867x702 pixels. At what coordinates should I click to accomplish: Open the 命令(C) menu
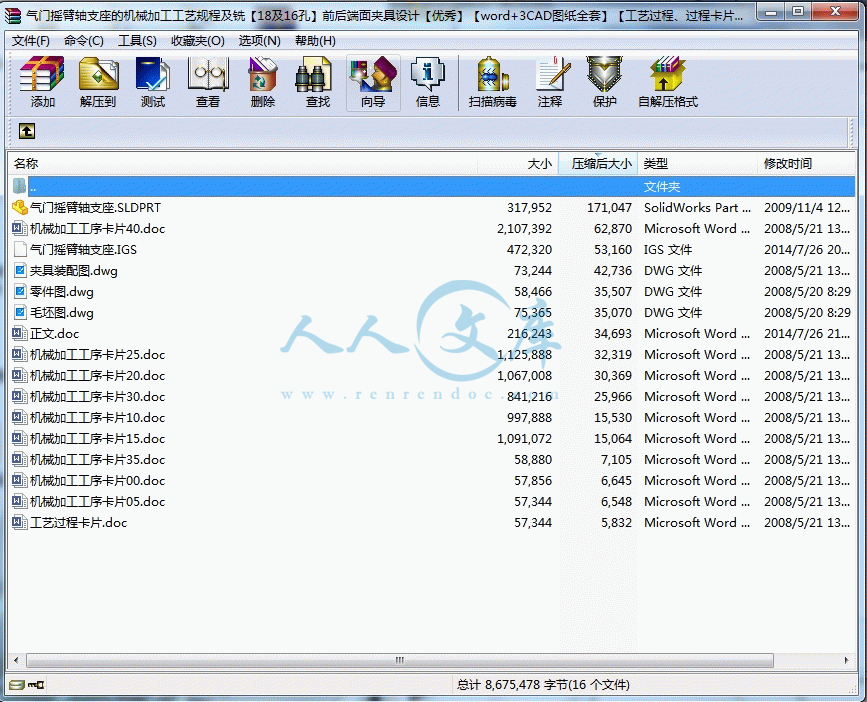tap(83, 41)
